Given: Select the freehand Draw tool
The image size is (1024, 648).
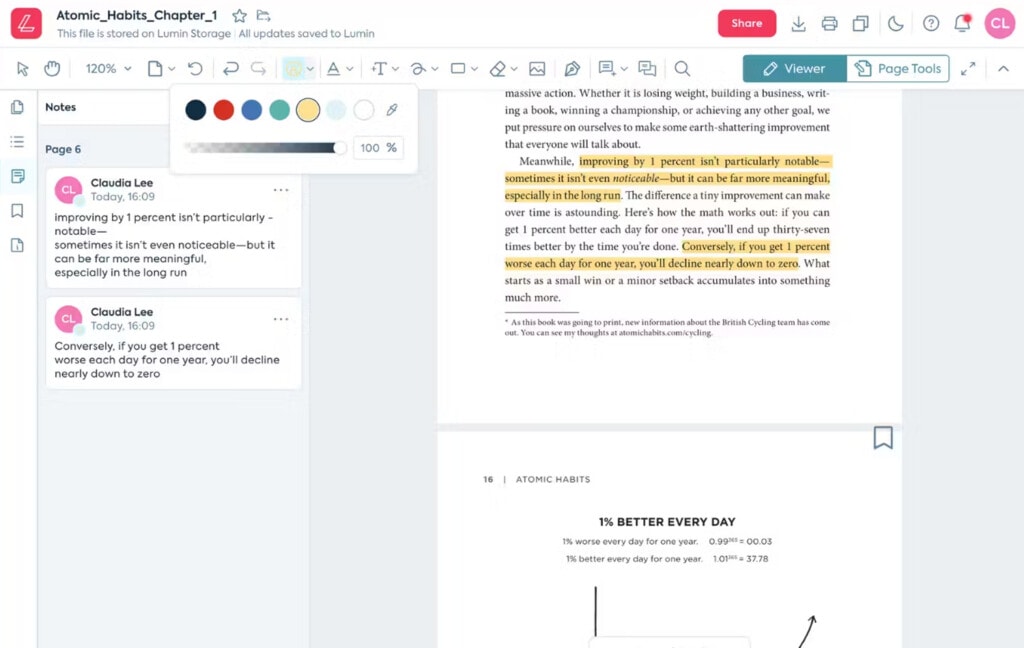Looking at the screenshot, I should [x=419, y=68].
